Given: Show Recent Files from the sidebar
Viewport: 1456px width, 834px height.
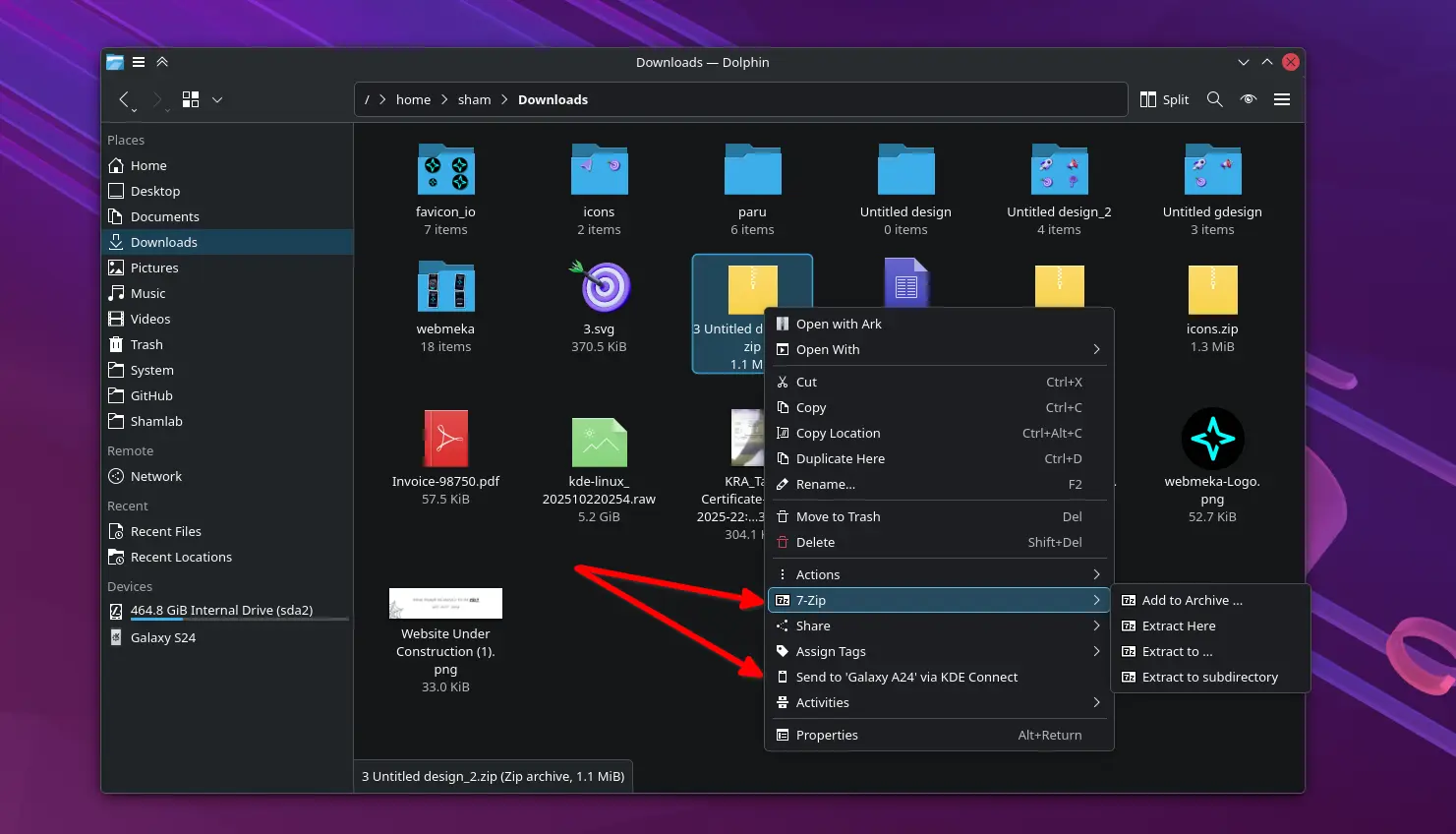Looking at the screenshot, I should click(x=166, y=531).
